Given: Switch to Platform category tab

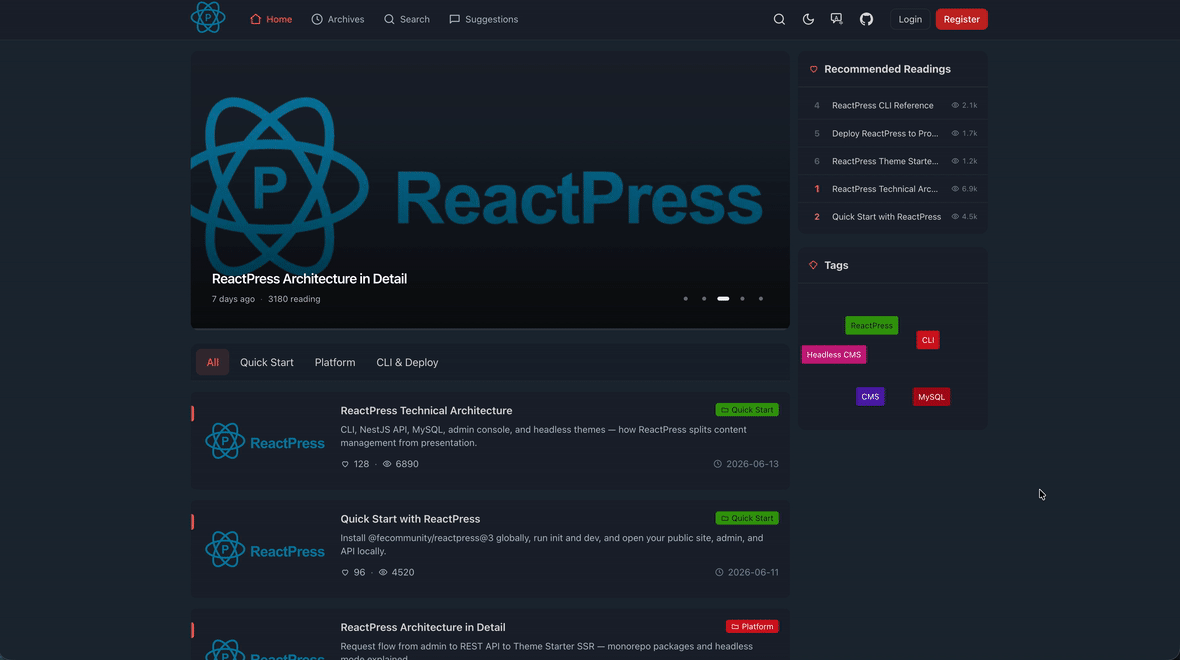Looking at the screenshot, I should pos(335,362).
